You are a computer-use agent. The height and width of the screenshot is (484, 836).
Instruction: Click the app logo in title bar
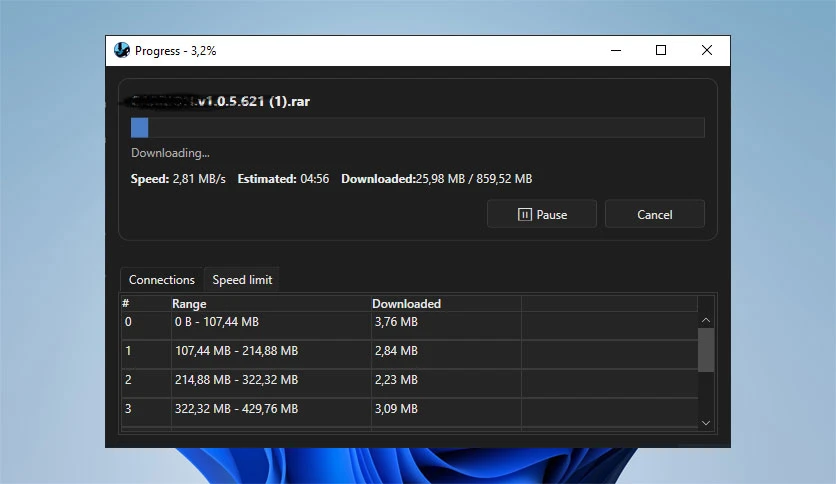(x=122, y=50)
